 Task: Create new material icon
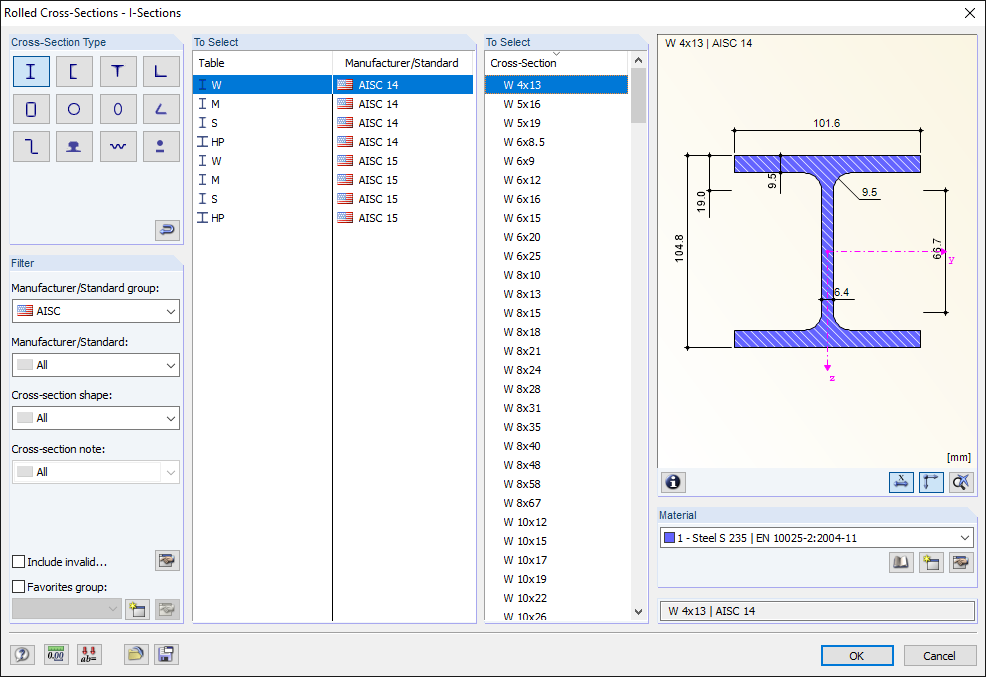pos(931,562)
